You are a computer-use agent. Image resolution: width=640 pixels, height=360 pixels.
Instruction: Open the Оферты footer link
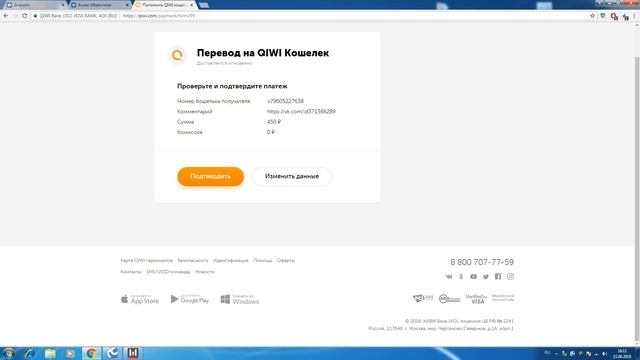(286, 260)
